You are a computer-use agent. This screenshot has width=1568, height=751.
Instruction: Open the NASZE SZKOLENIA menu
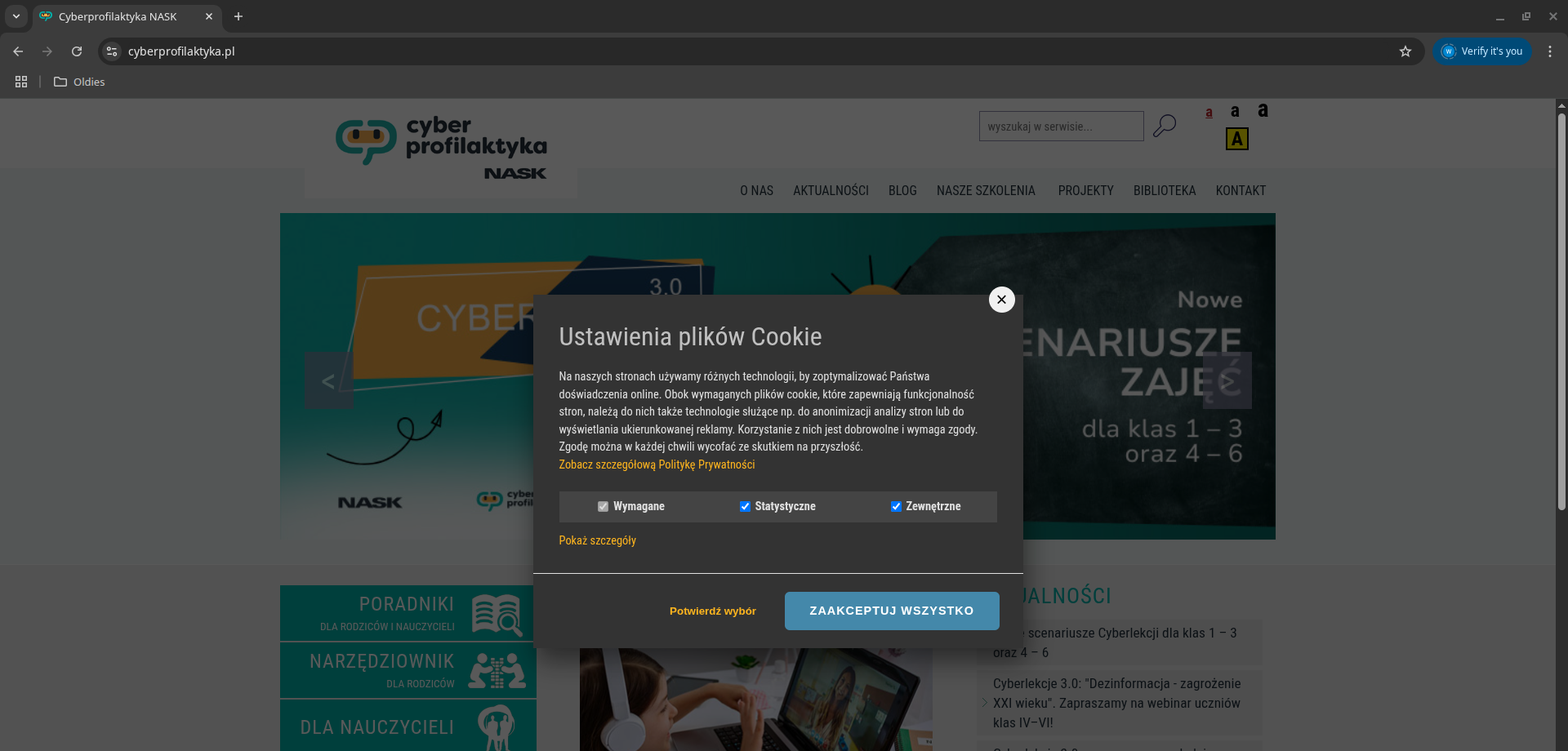coord(986,190)
